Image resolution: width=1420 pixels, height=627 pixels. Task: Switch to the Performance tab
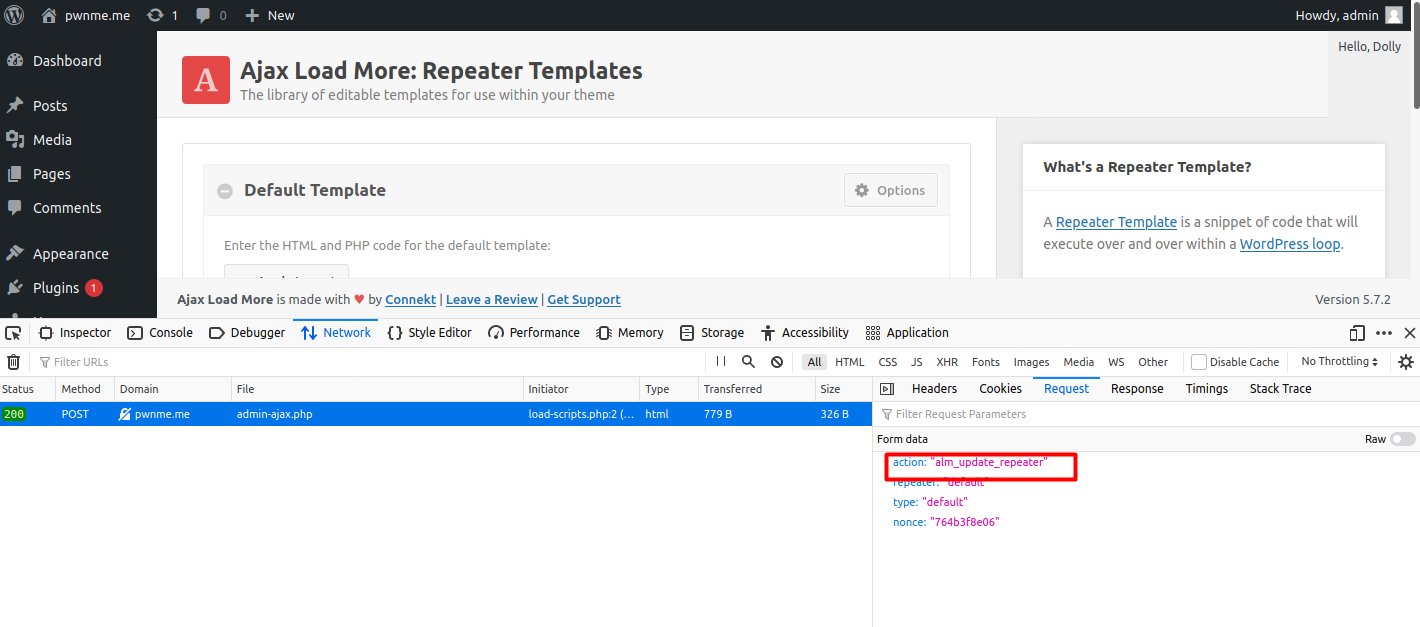(x=534, y=333)
